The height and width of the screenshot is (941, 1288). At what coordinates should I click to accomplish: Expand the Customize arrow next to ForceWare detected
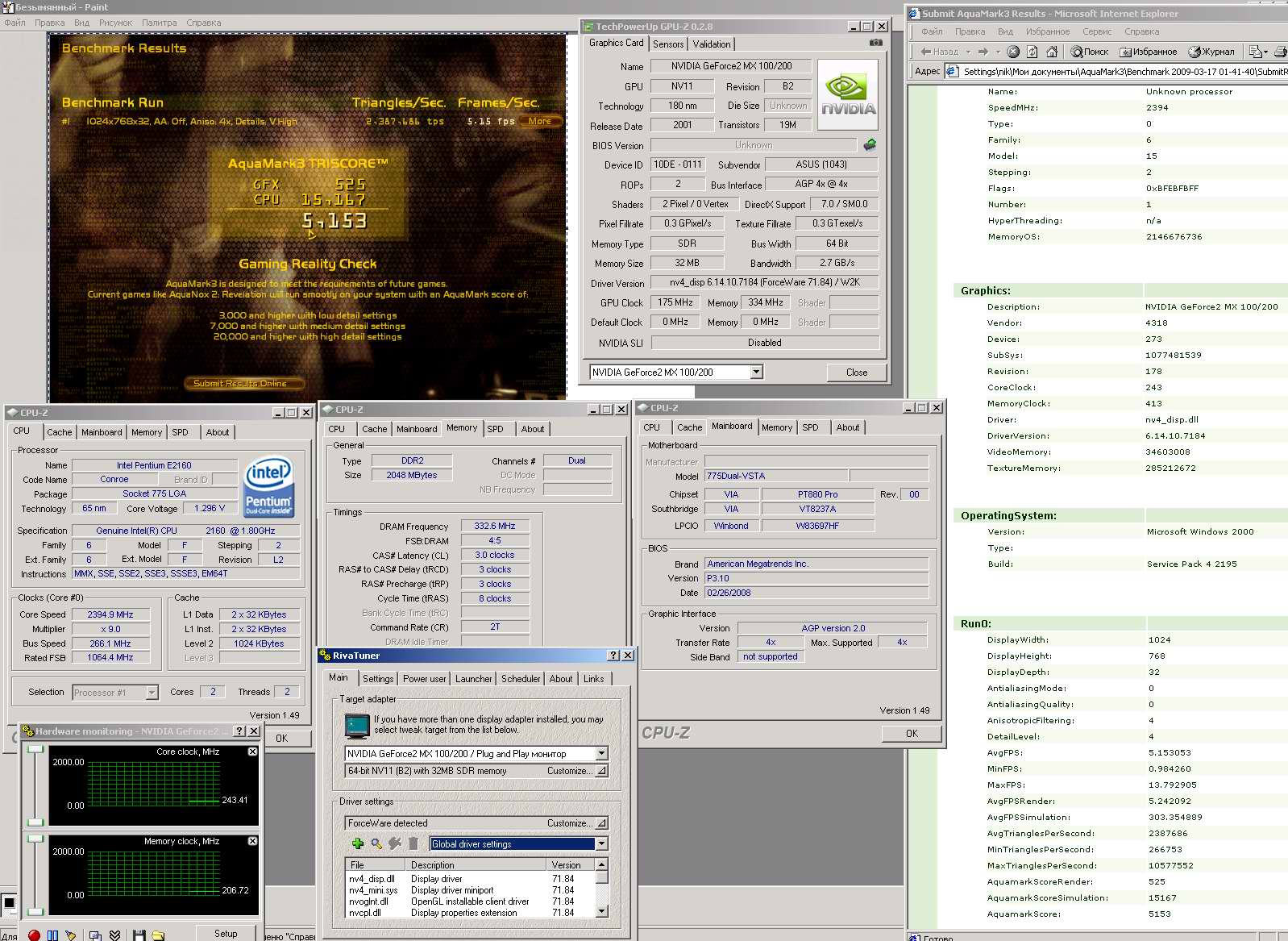point(601,823)
